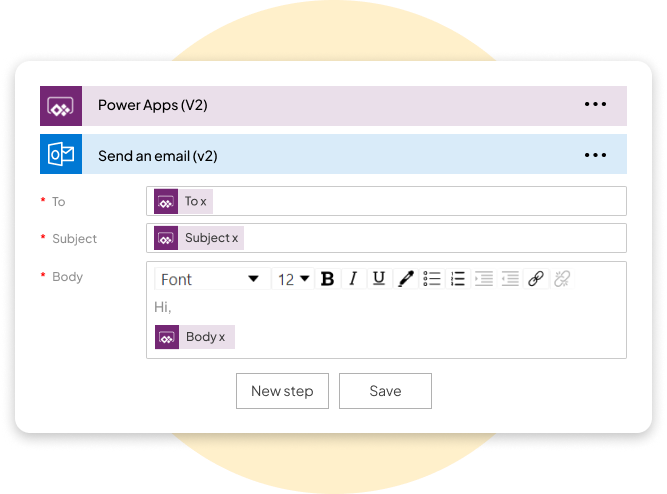Screen dimensions: 667x494
Task: Open Send an email (v2) options menu
Action: [595, 155]
